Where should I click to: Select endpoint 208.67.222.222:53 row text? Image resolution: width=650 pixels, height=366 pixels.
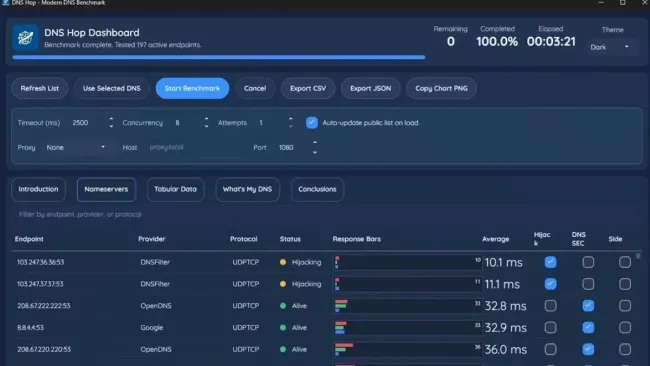[x=44, y=305]
